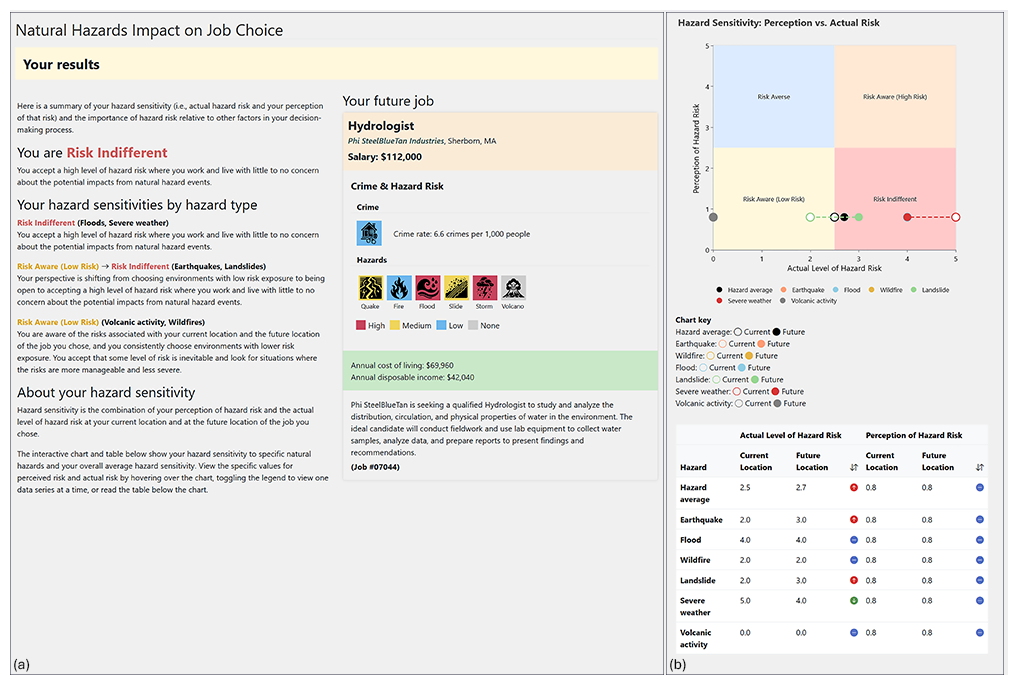Screen dimensions: 1018x685
Task: Select the Flood hazard icon
Action: tap(427, 288)
